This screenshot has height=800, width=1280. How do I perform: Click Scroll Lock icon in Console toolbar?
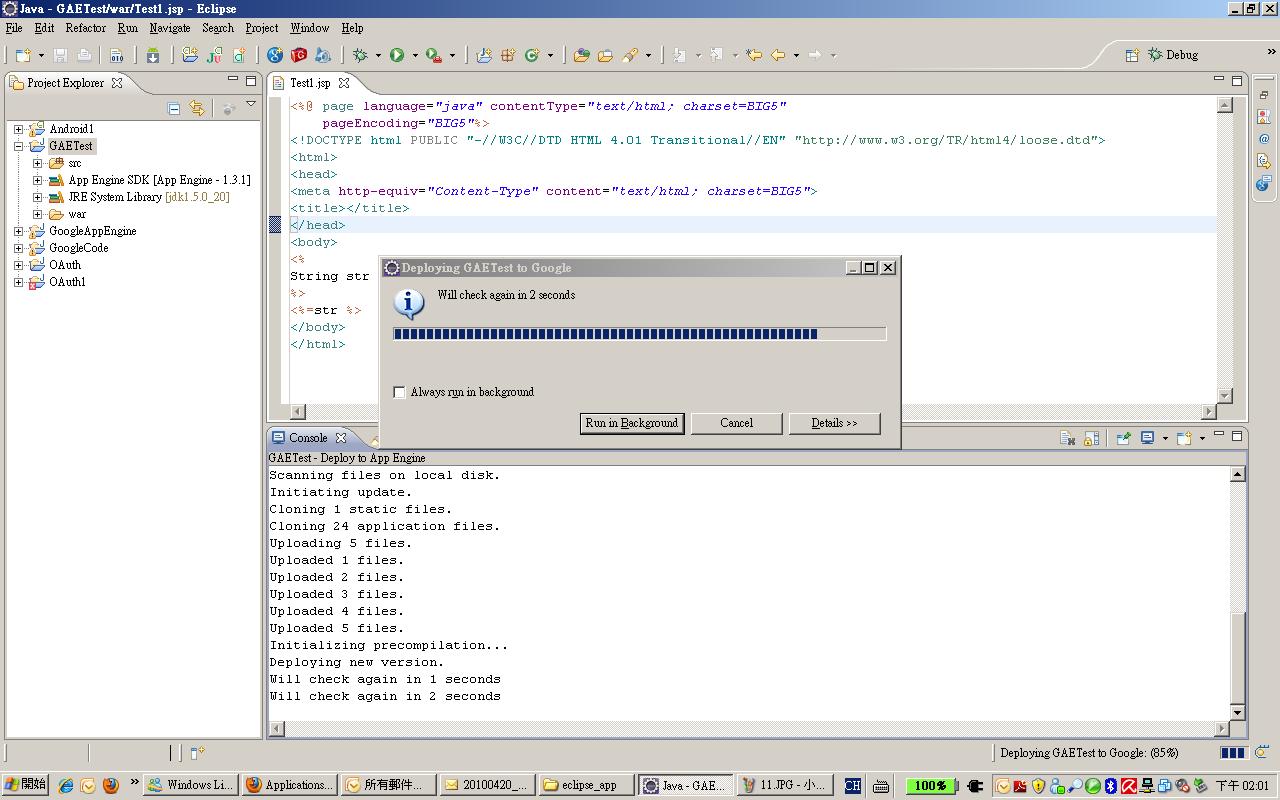pyautogui.click(x=1091, y=438)
